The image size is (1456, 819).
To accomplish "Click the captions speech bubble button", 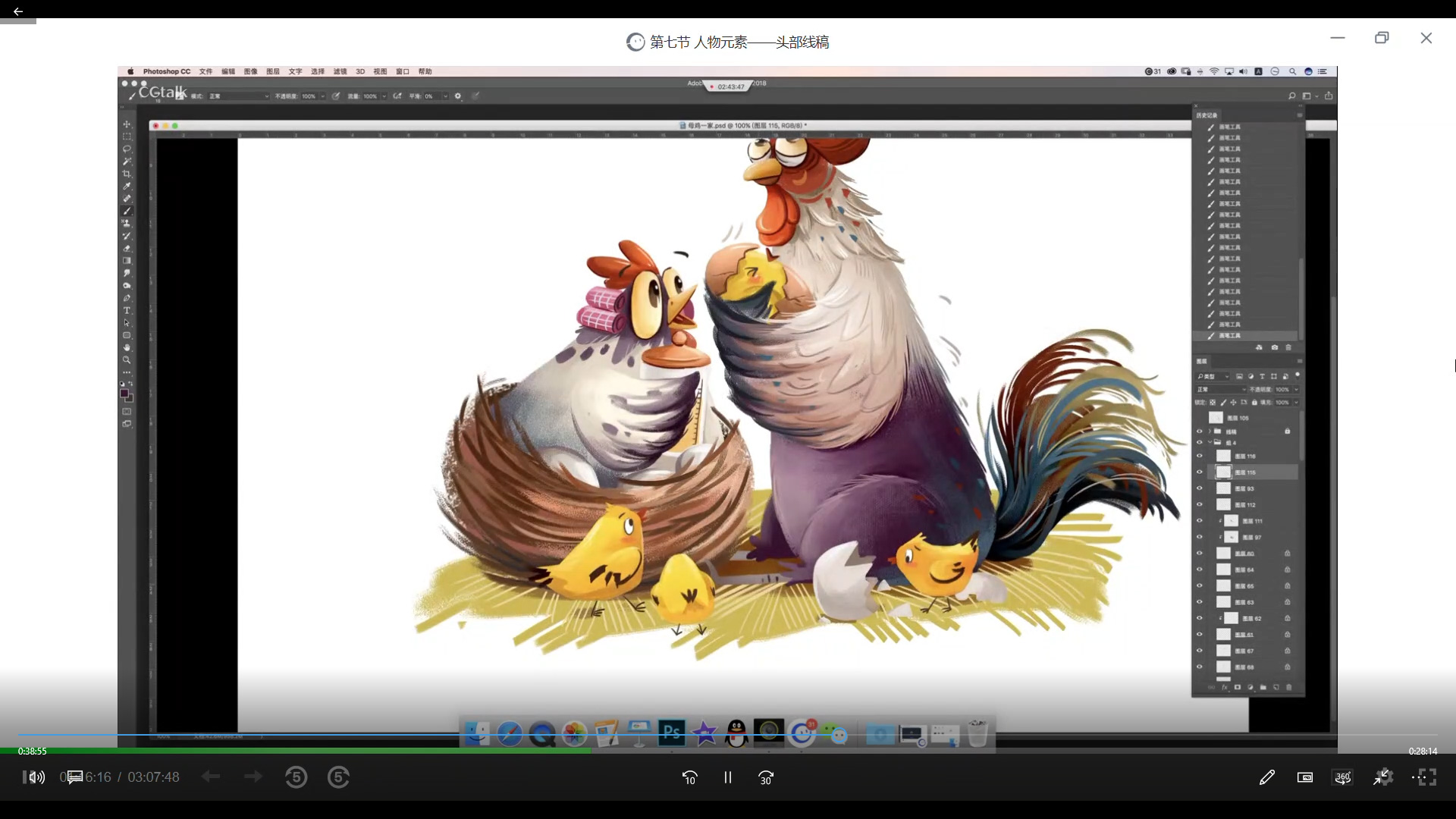I will 75,777.
